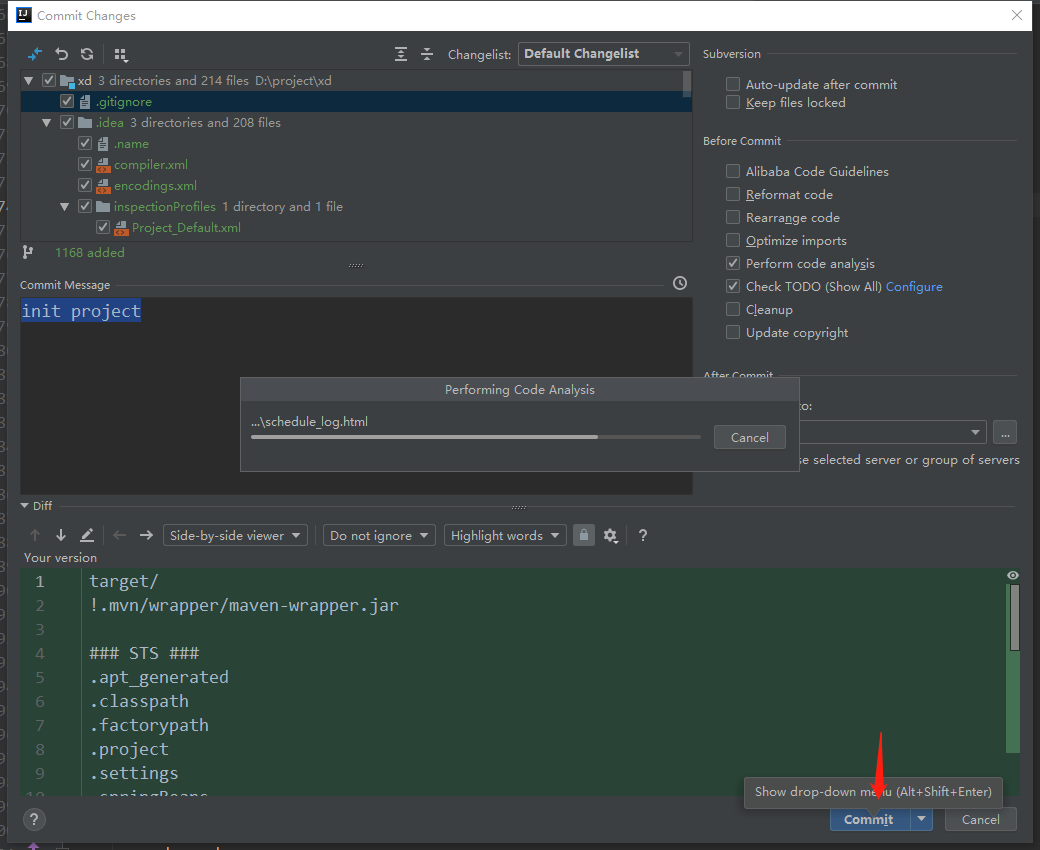Viewport: 1040px width, 850px height.
Task: Uncheck the xd root folder checkbox
Action: point(49,80)
